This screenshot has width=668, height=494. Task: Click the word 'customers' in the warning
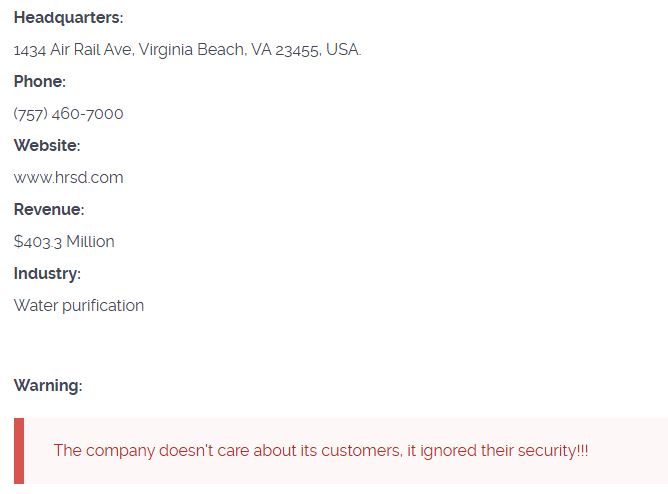[360, 451]
